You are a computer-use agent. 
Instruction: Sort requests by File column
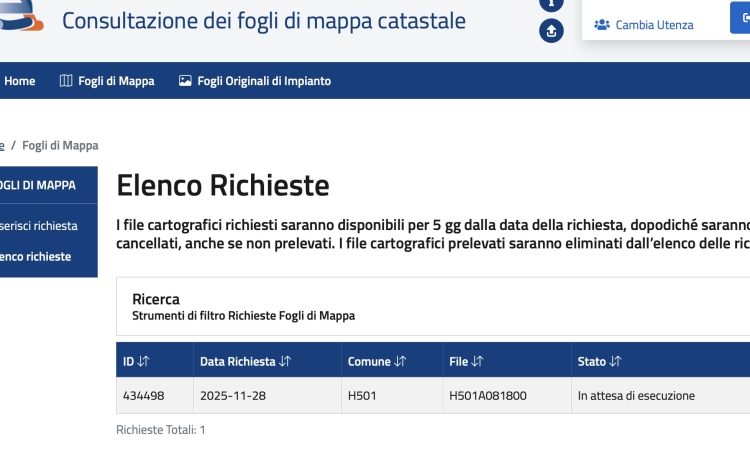[477, 361]
